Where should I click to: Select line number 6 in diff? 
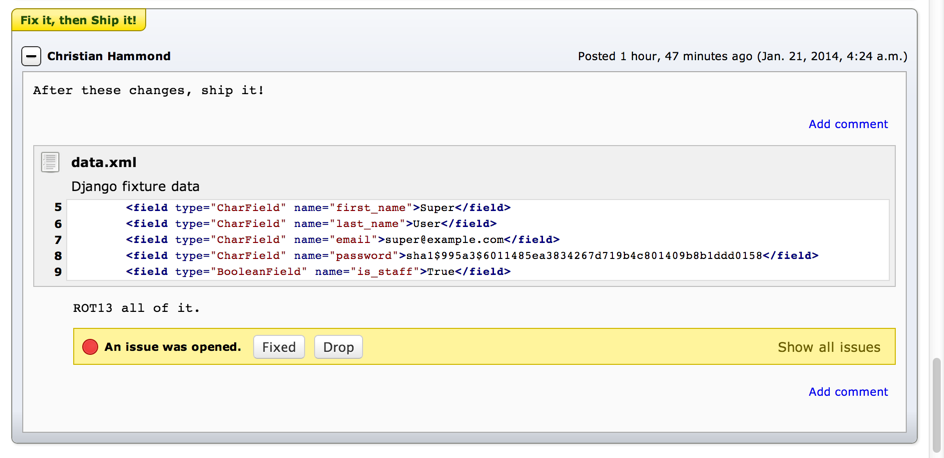pyautogui.click(x=58, y=224)
